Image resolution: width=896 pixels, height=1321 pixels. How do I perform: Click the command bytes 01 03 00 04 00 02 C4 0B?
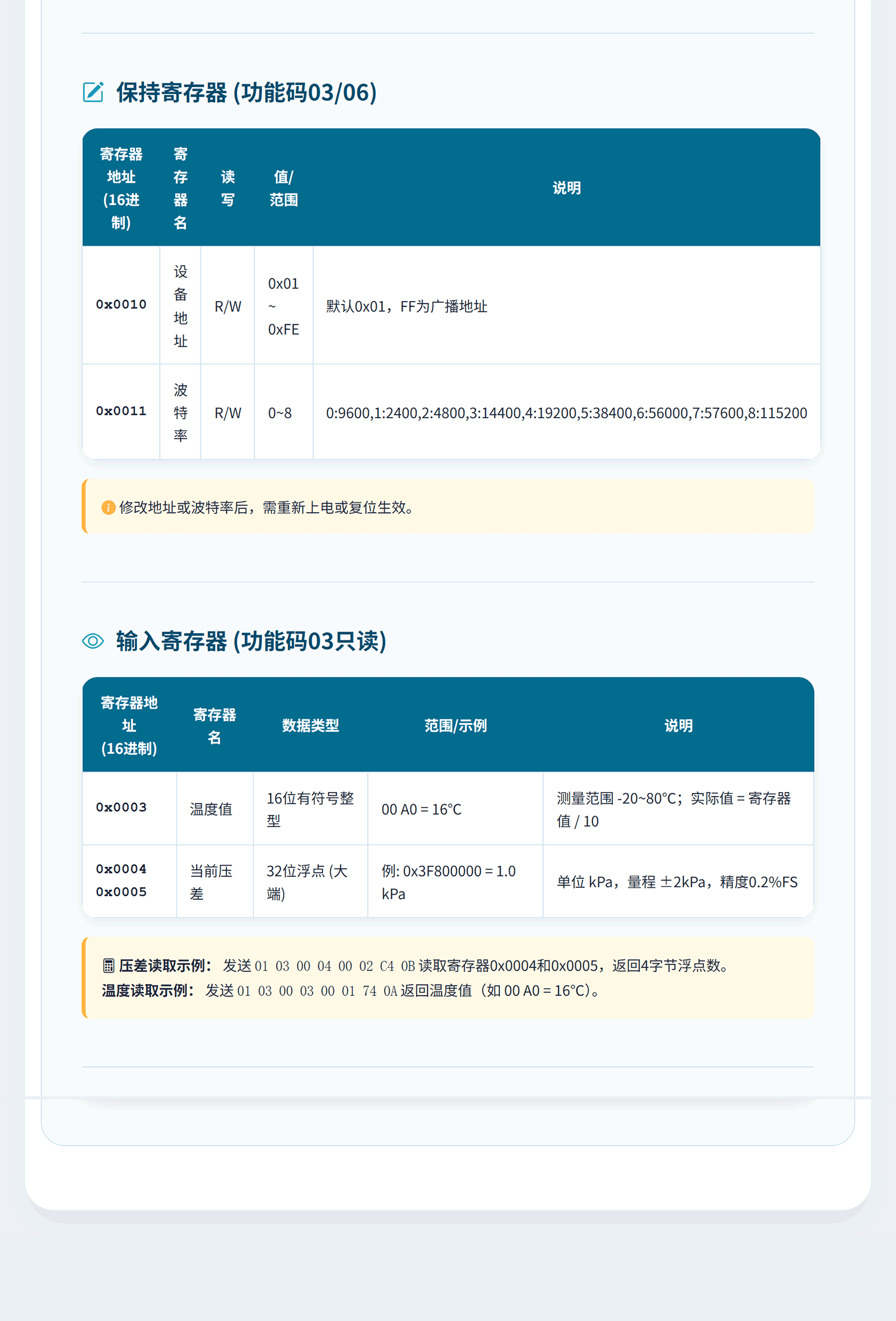pyautogui.click(x=335, y=966)
